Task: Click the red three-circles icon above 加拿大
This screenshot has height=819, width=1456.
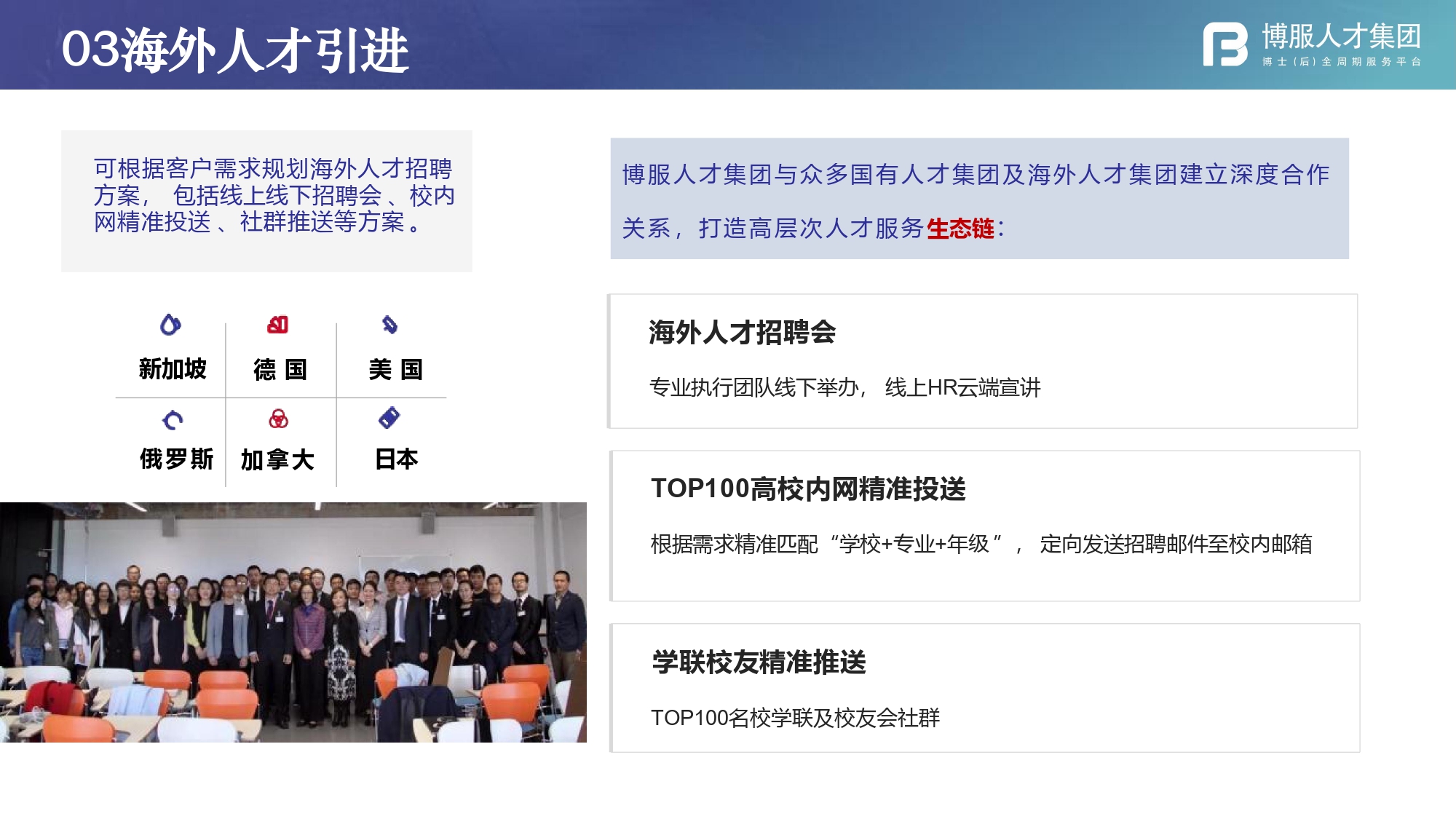Action: (278, 419)
